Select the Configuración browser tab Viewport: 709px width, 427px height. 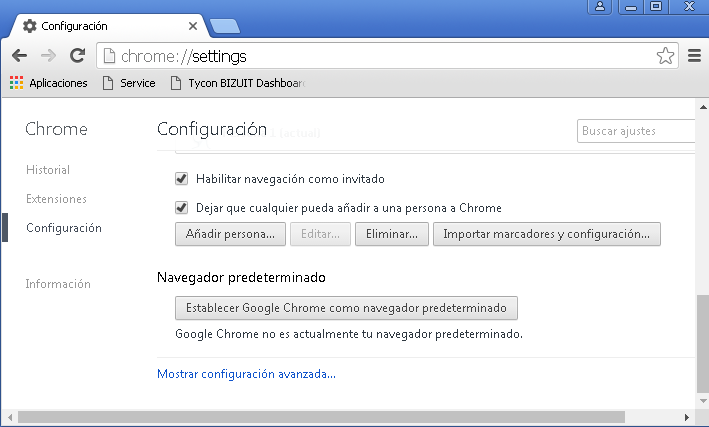(109, 26)
